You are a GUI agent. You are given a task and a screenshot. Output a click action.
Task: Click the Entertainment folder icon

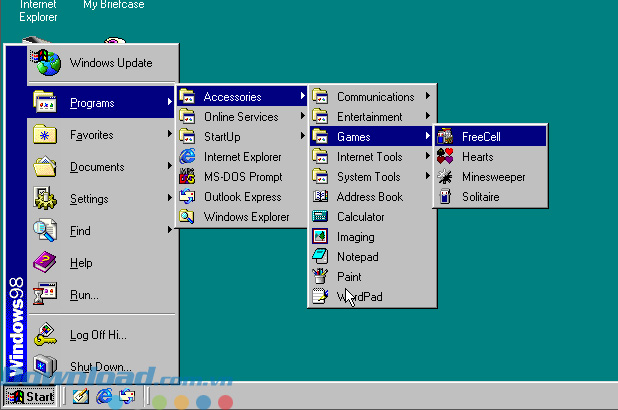[320, 116]
